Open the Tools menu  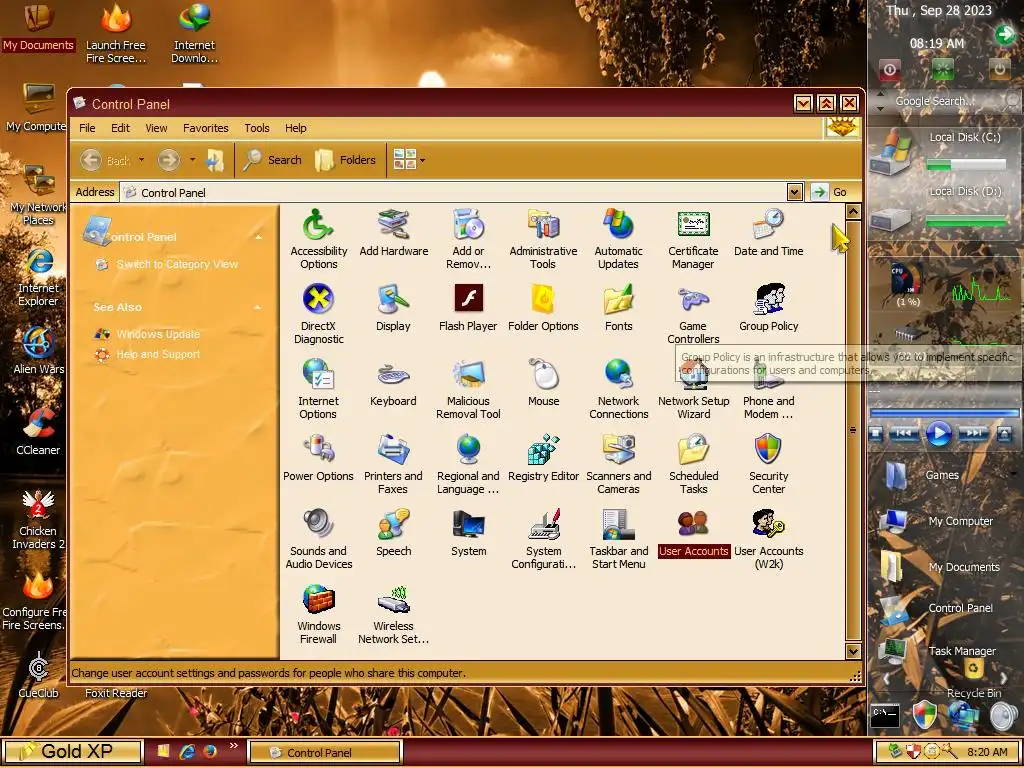[x=257, y=128]
